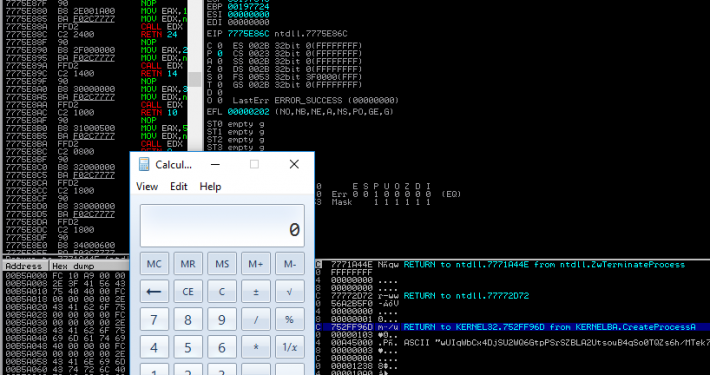Click calculator digit 9 button
The image size is (710, 375).
222,320
